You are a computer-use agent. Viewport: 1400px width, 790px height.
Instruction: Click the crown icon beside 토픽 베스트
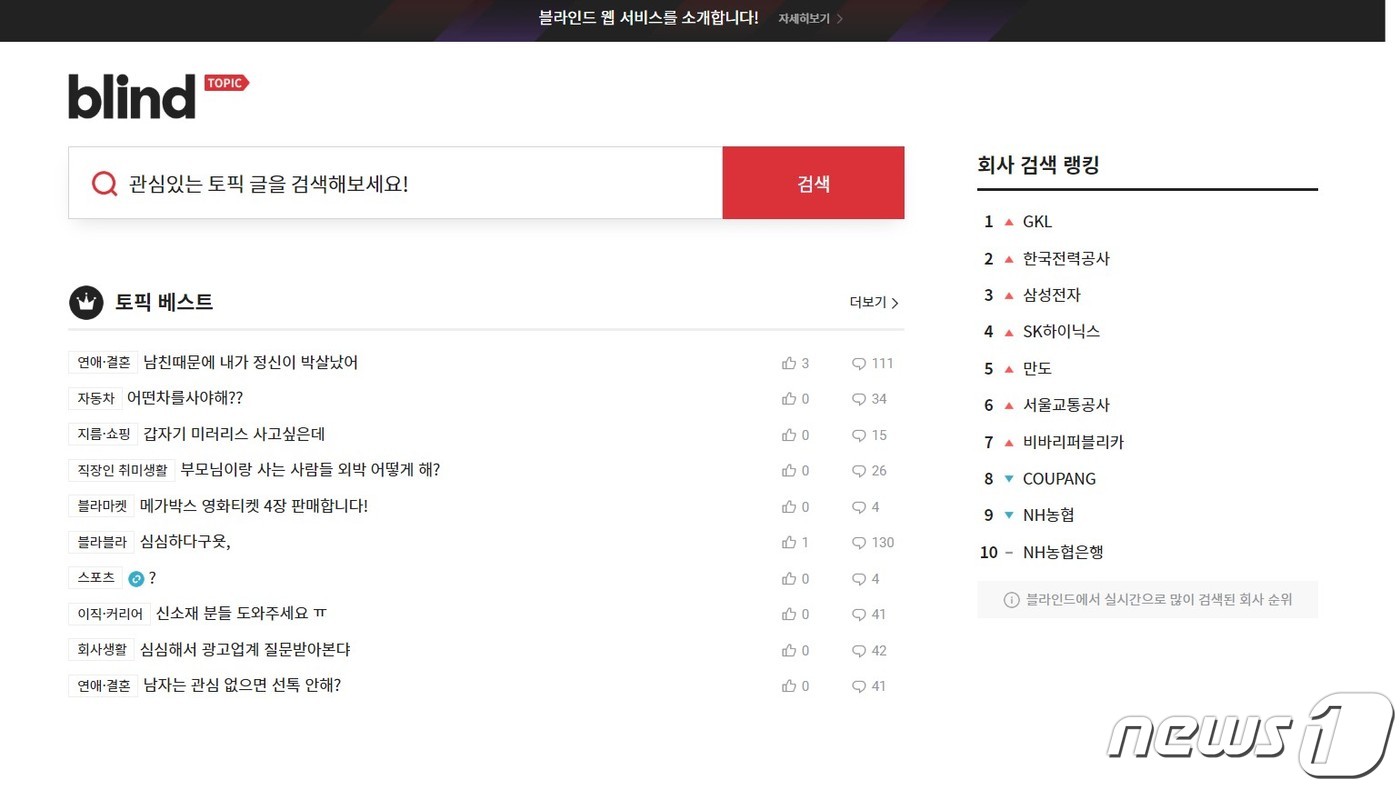click(86, 302)
